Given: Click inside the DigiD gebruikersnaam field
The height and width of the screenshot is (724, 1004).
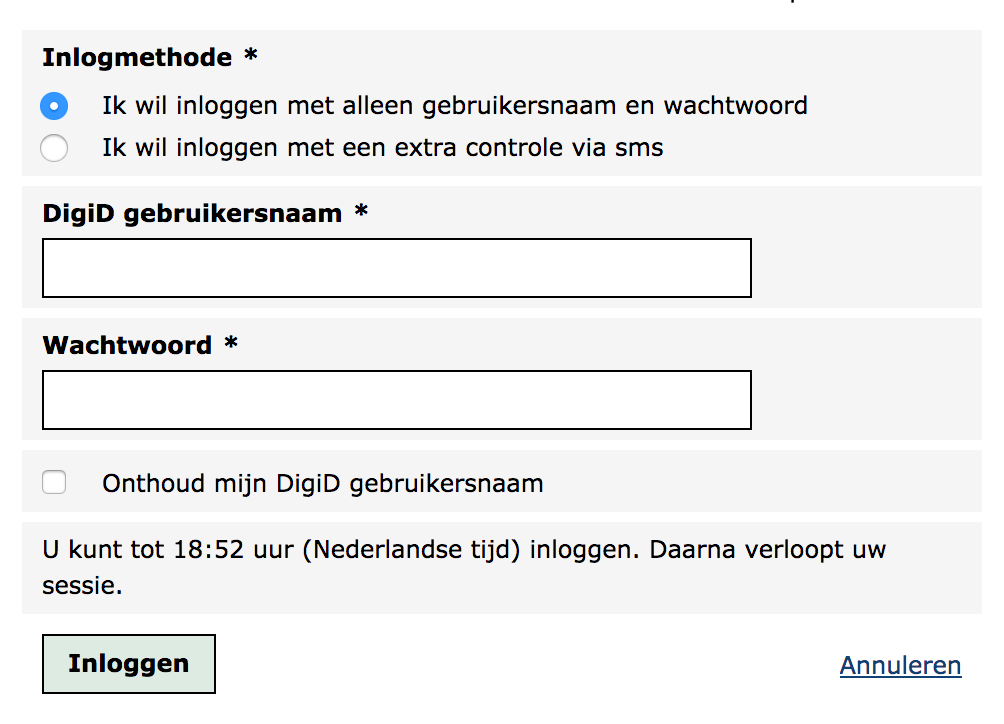Looking at the screenshot, I should 396,267.
